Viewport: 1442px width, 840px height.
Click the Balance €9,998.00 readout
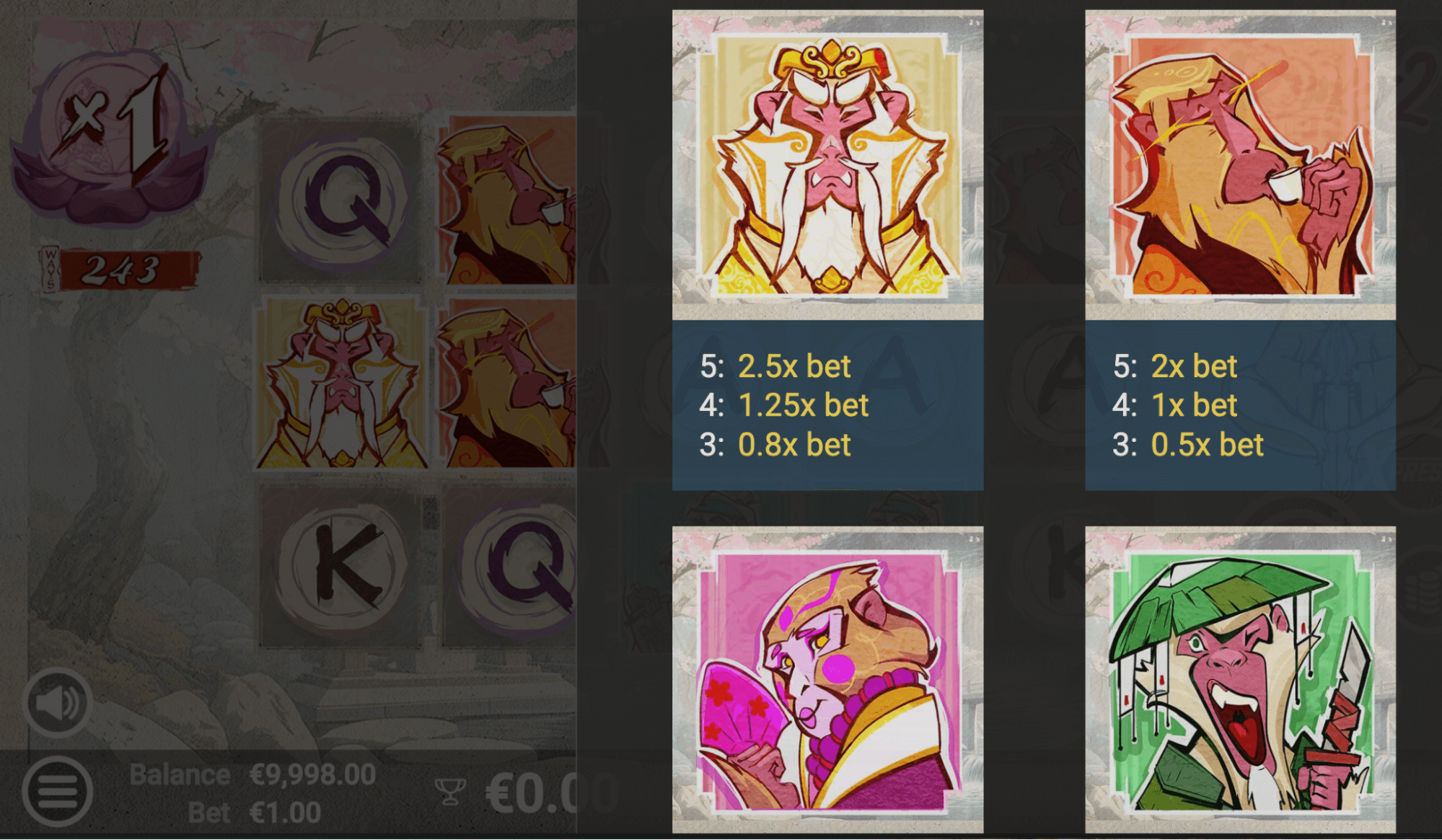tap(252, 775)
